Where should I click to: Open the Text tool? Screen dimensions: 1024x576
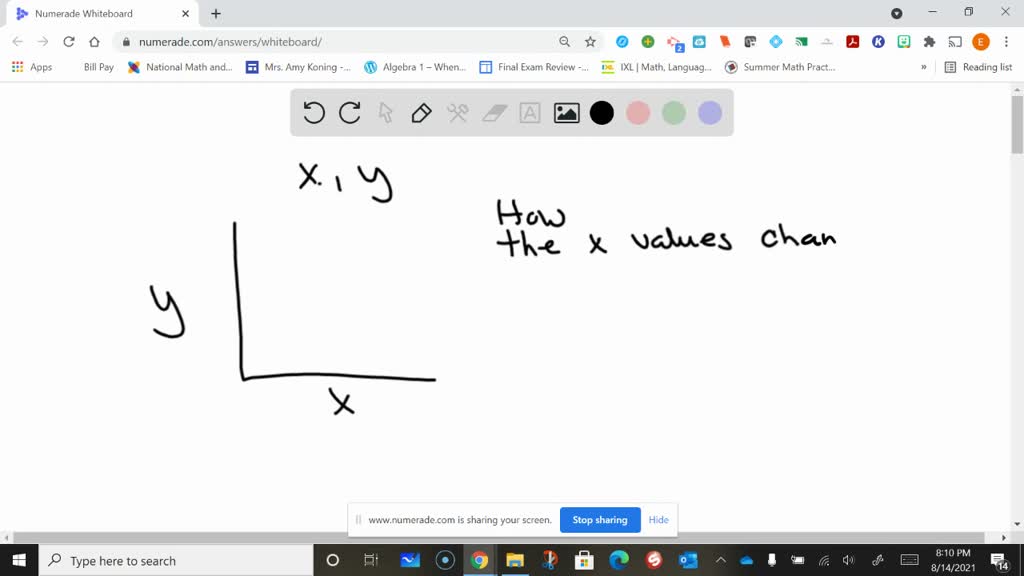(x=528, y=113)
